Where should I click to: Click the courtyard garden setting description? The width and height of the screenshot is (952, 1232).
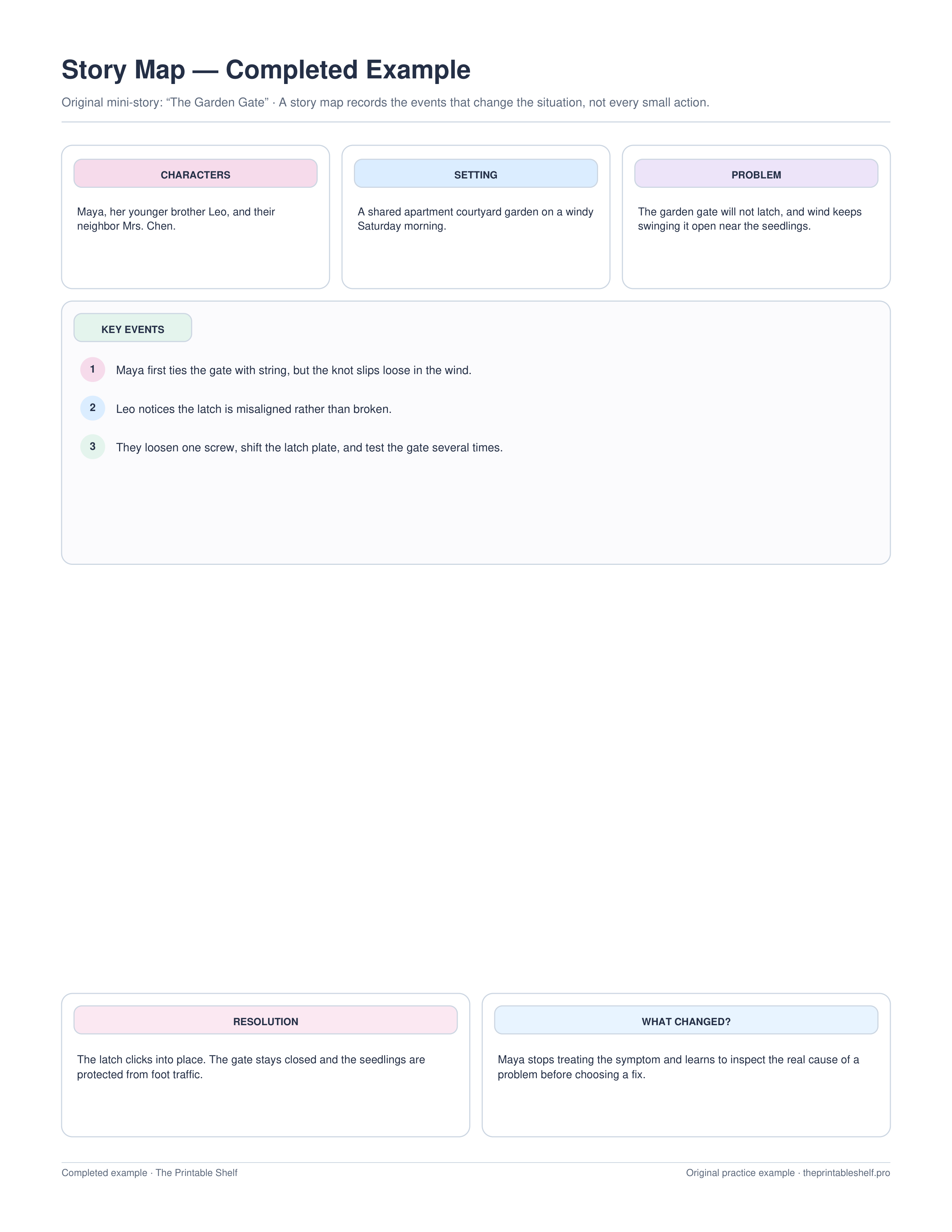475,219
